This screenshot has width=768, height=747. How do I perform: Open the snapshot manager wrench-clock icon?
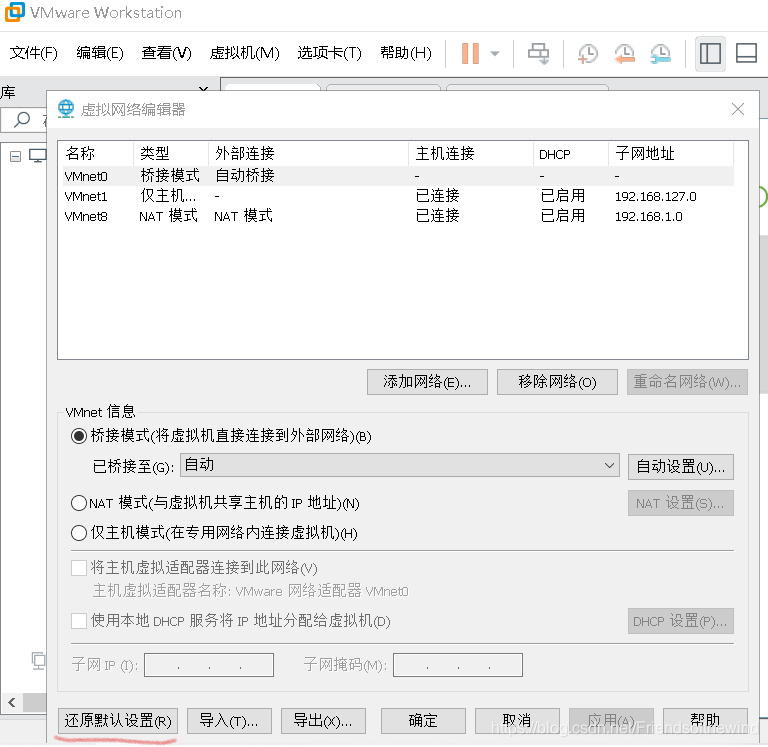coord(661,53)
